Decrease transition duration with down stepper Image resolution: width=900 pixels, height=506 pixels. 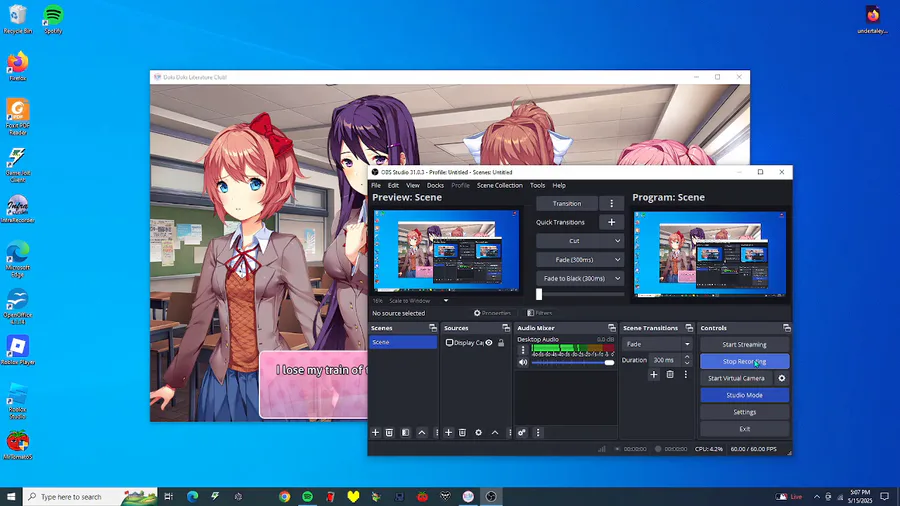tap(687, 363)
